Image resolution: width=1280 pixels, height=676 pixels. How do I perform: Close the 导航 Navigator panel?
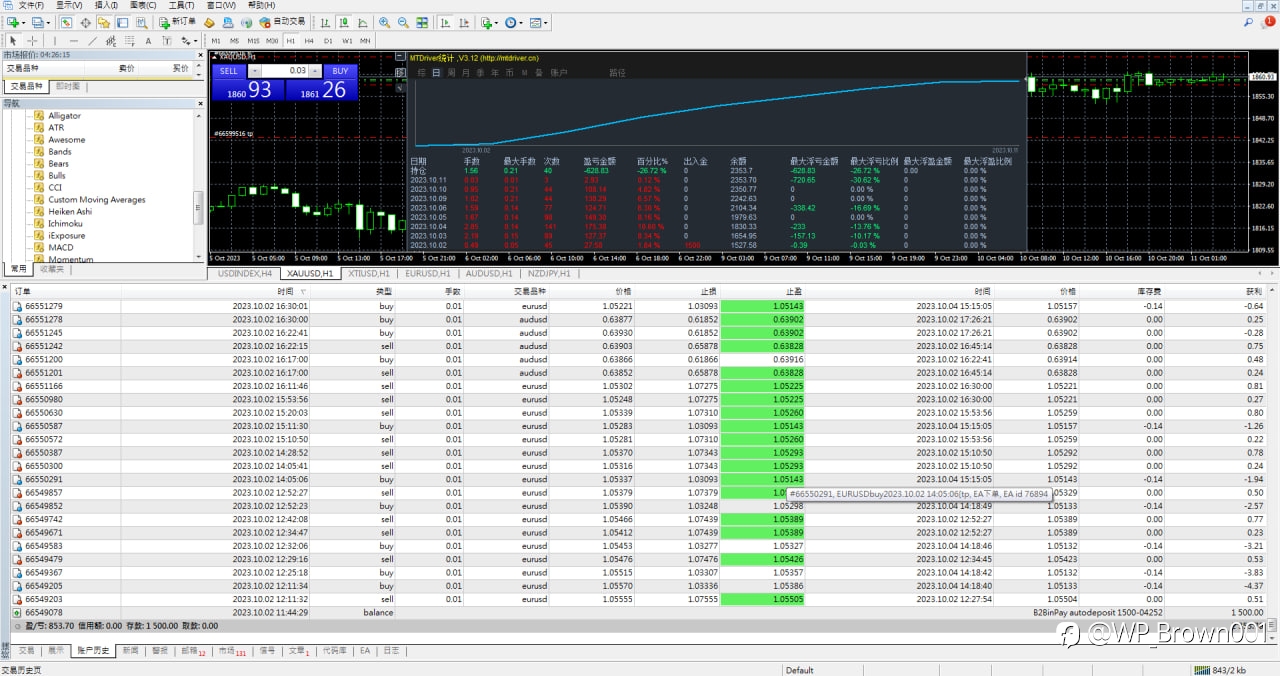(200, 102)
